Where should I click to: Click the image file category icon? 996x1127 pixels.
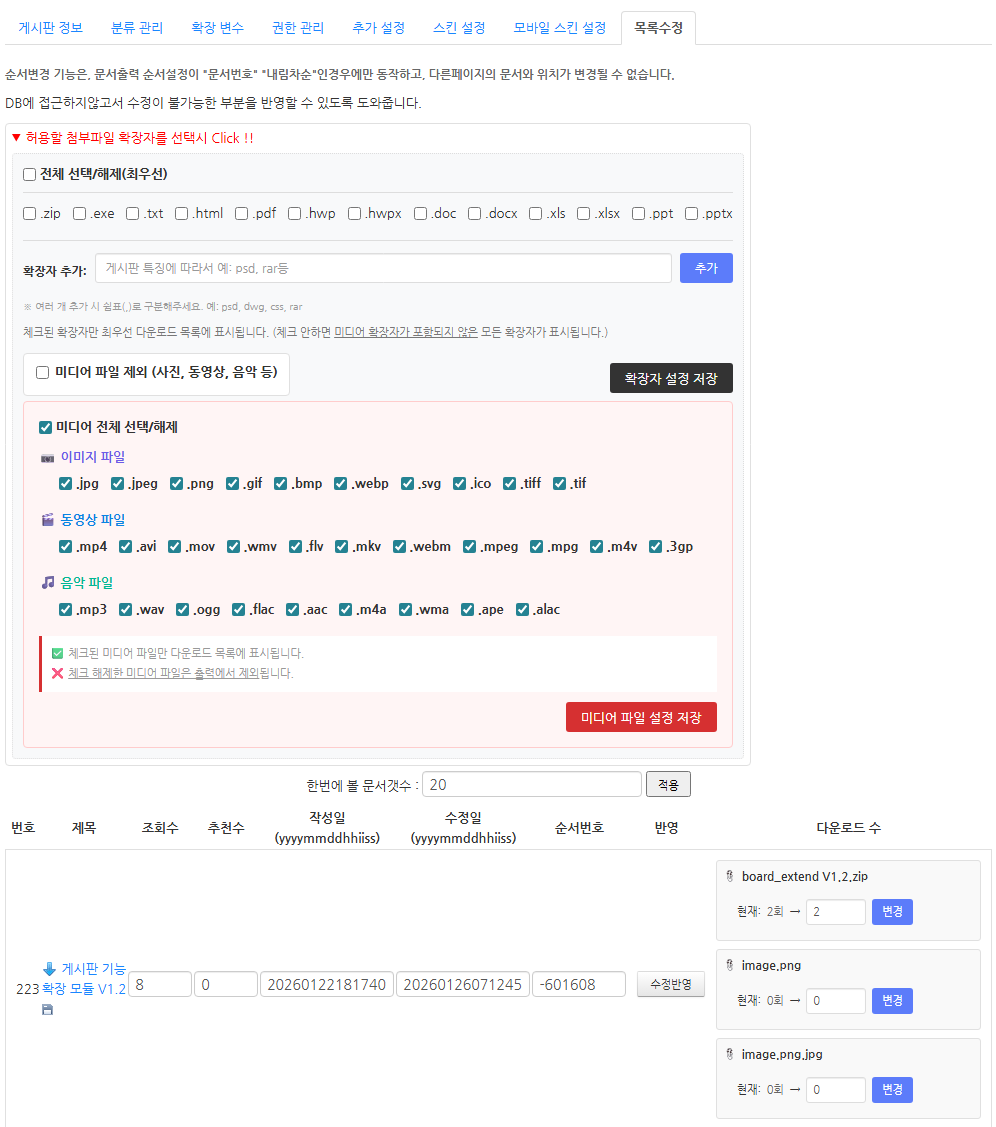point(47,457)
